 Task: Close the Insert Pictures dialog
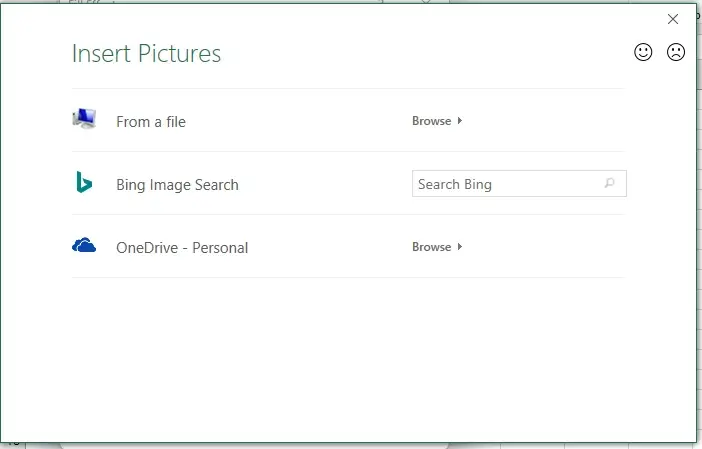(673, 19)
